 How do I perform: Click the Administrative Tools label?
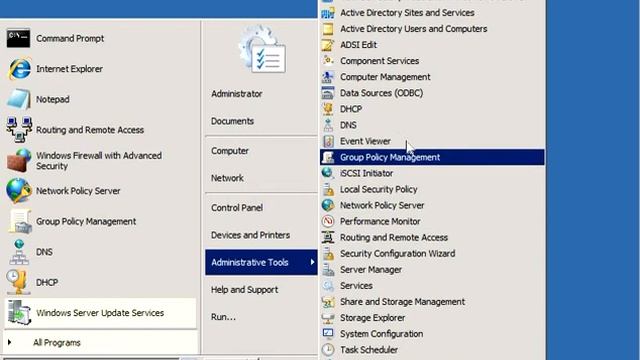(250, 262)
